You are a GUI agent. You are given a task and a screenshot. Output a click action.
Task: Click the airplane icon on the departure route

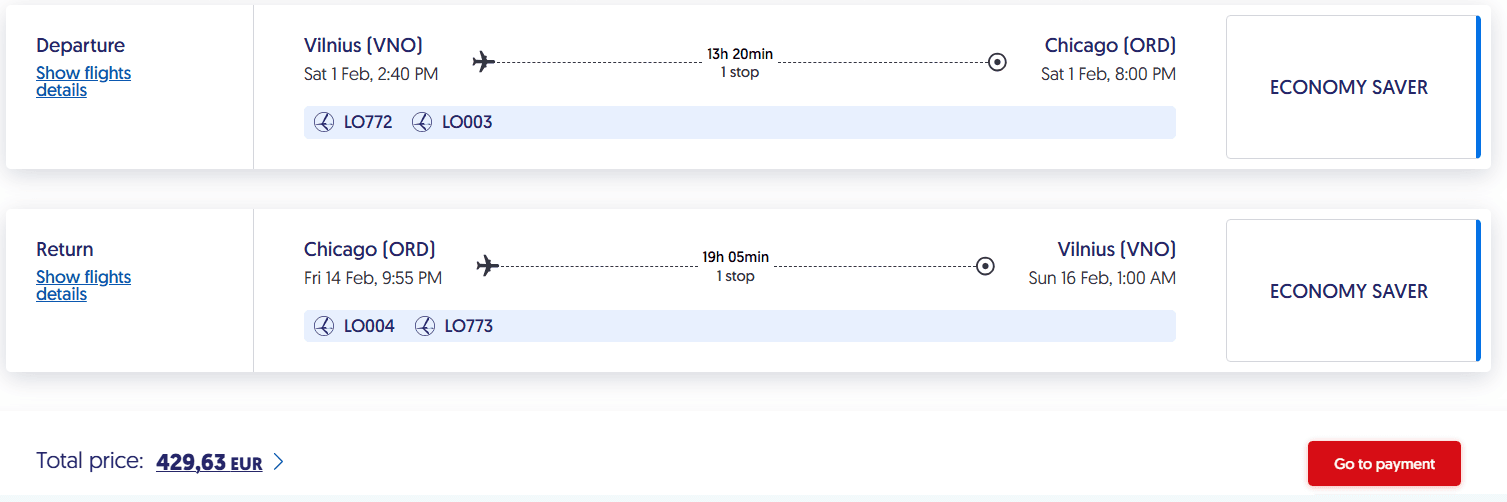(x=484, y=62)
